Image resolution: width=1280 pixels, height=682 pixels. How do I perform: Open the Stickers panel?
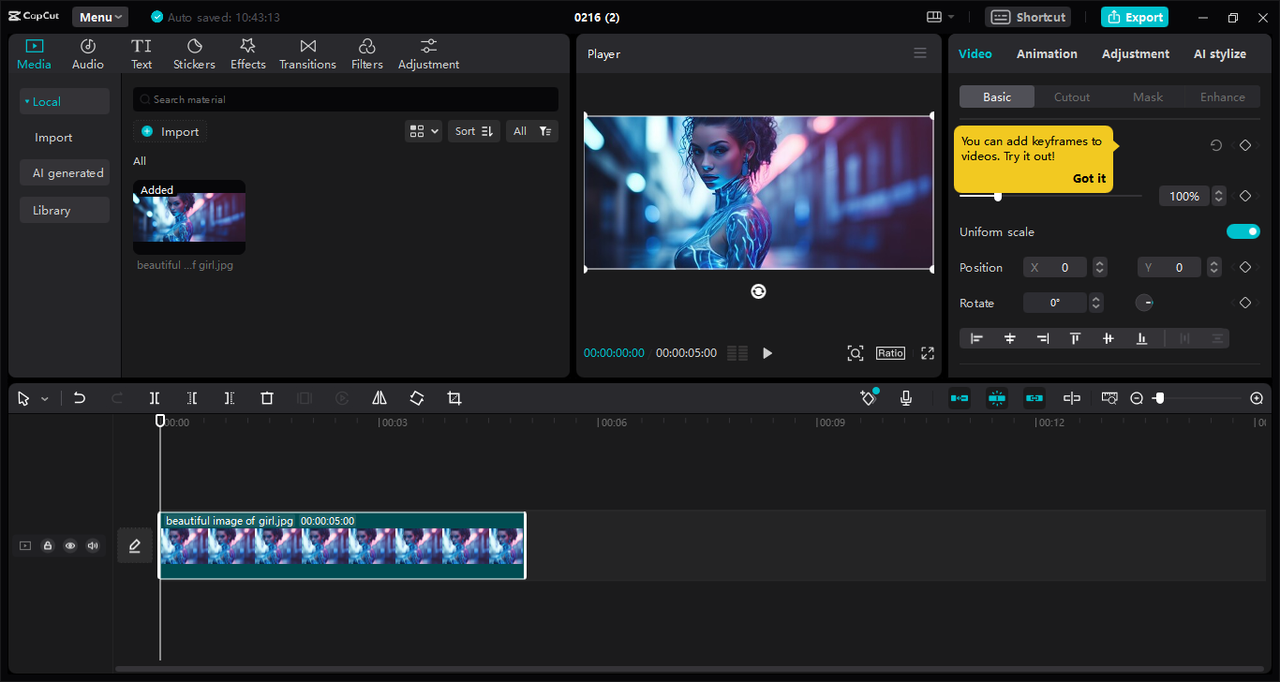coord(194,54)
